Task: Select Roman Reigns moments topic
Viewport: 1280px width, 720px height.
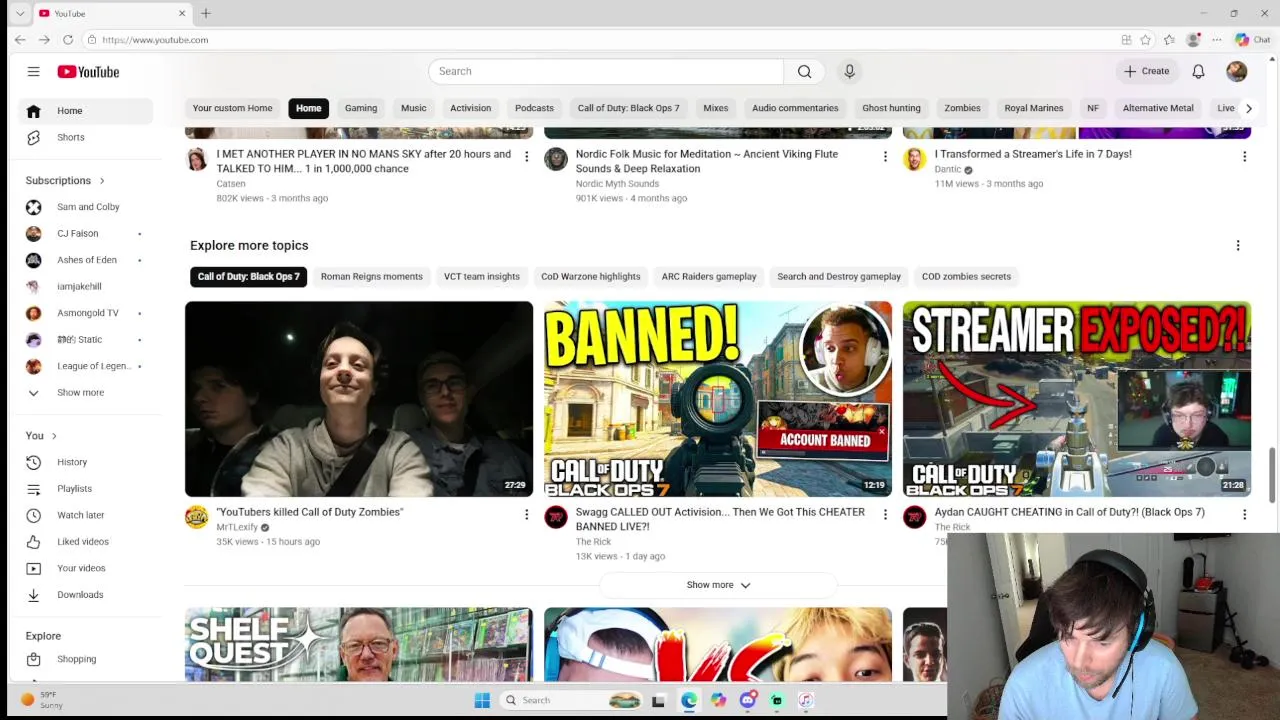Action: point(371,277)
